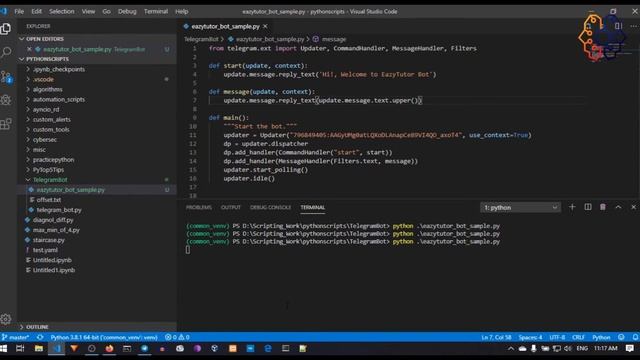Select Python 3.8.1 interpreter in status bar

[x=104, y=338]
